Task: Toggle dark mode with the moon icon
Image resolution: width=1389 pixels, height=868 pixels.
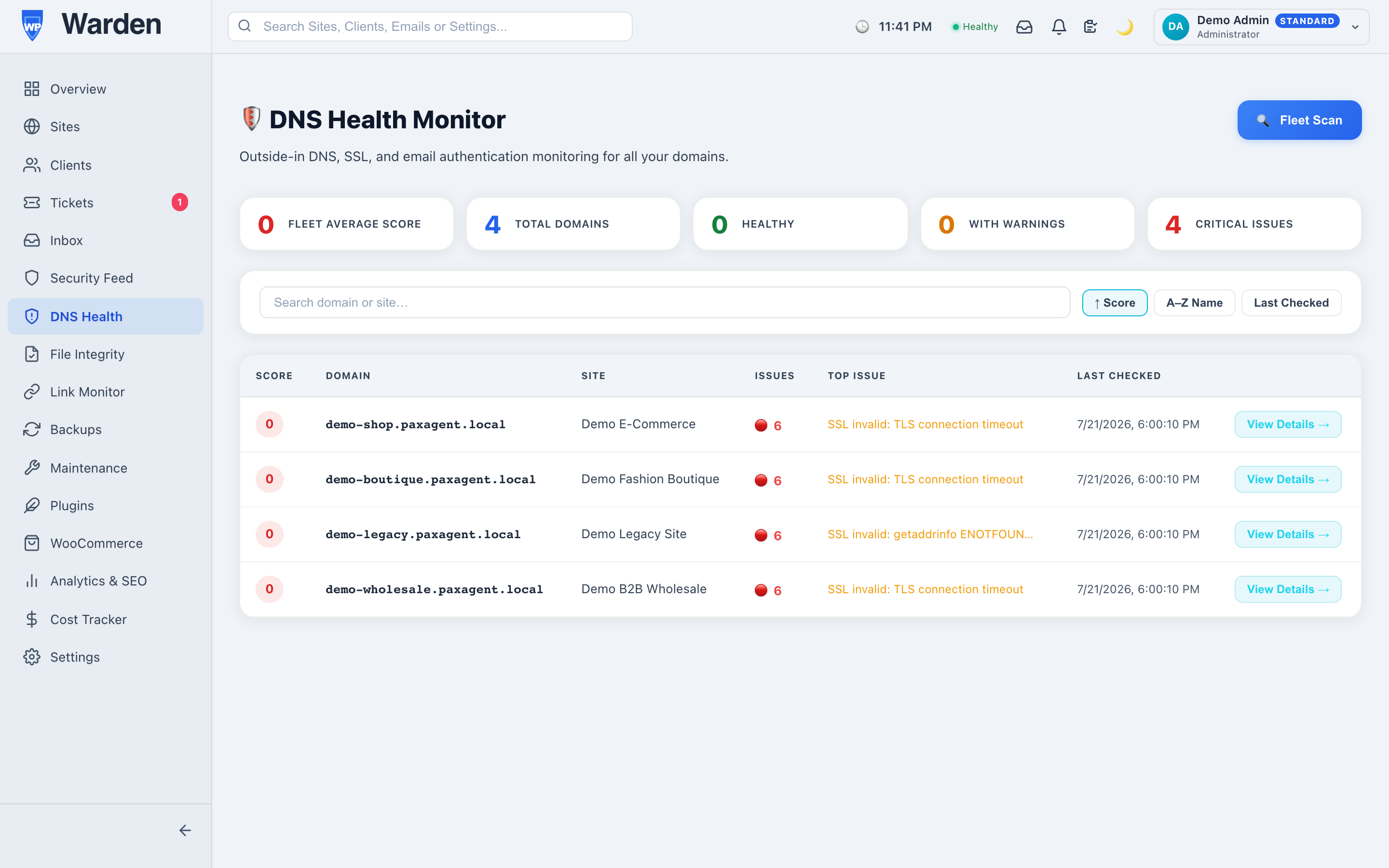Action: [x=1125, y=27]
